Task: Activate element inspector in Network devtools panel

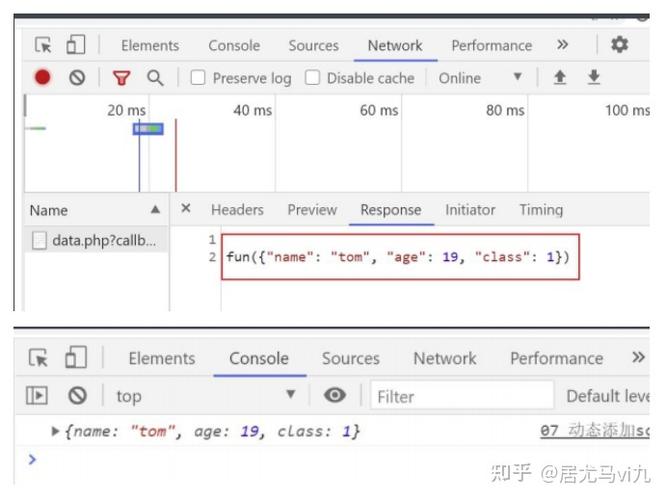Action: point(43,45)
